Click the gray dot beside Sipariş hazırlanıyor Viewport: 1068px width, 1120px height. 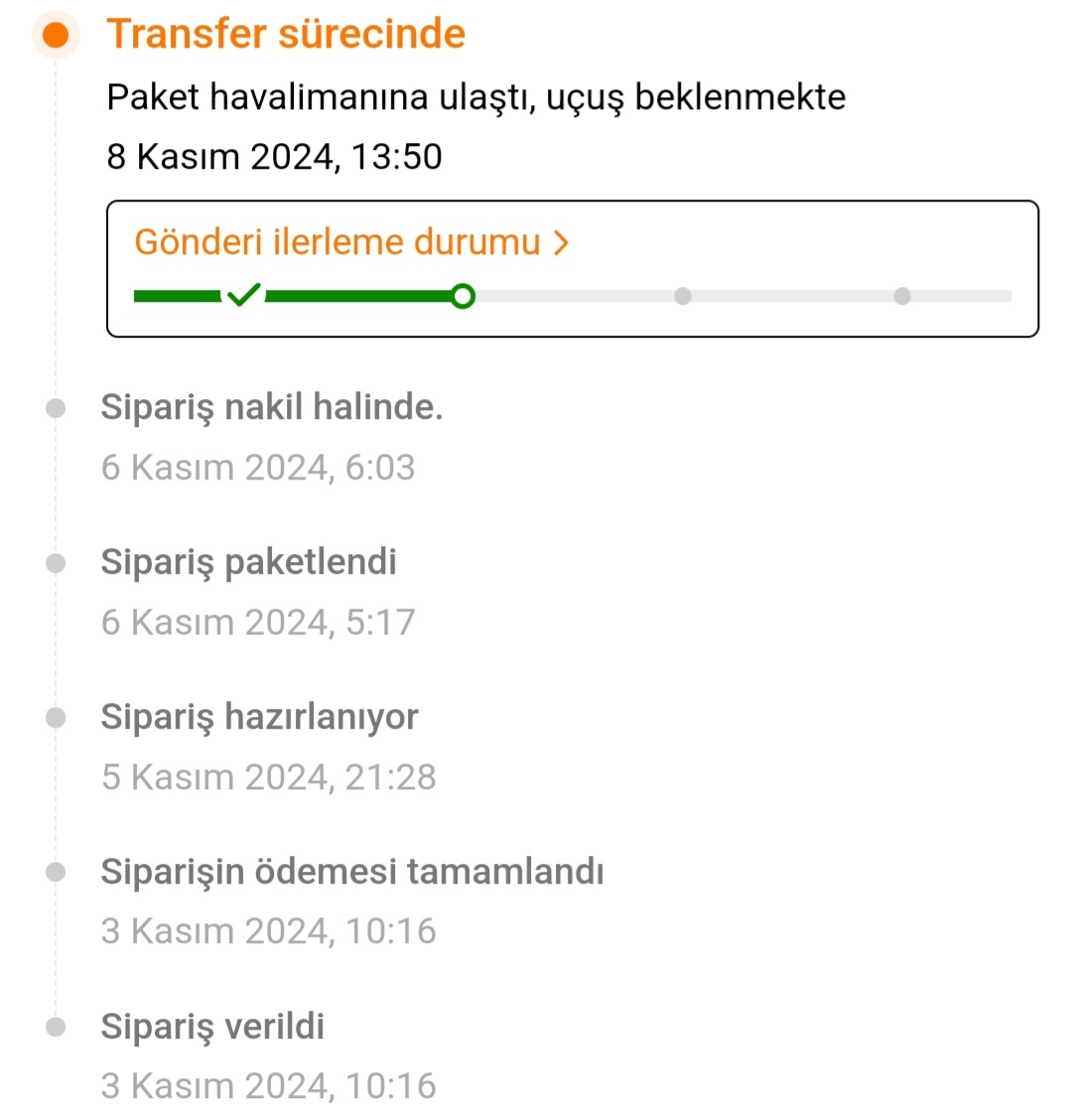click(x=57, y=717)
